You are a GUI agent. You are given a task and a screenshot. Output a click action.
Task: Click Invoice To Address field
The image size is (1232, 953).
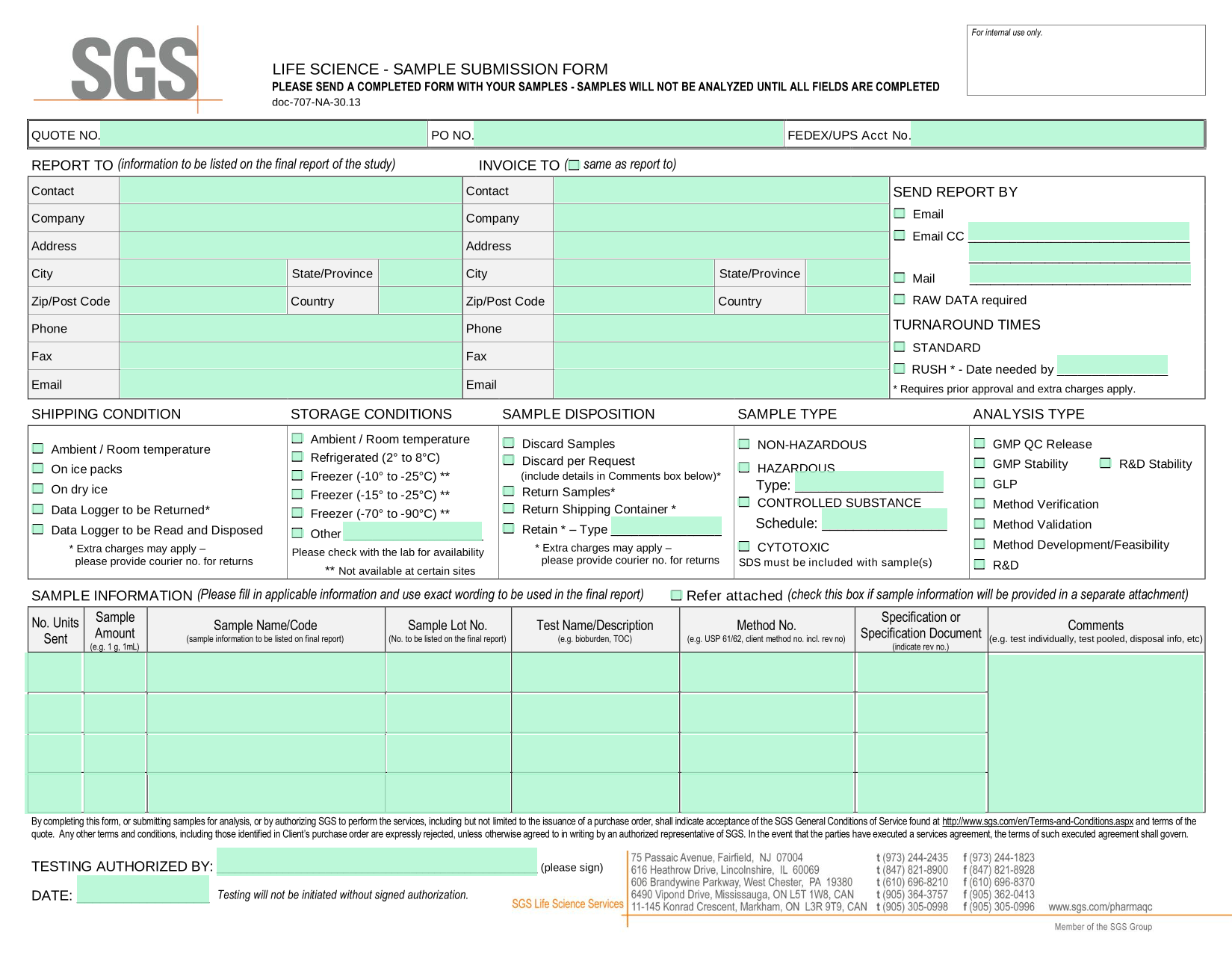click(721, 246)
